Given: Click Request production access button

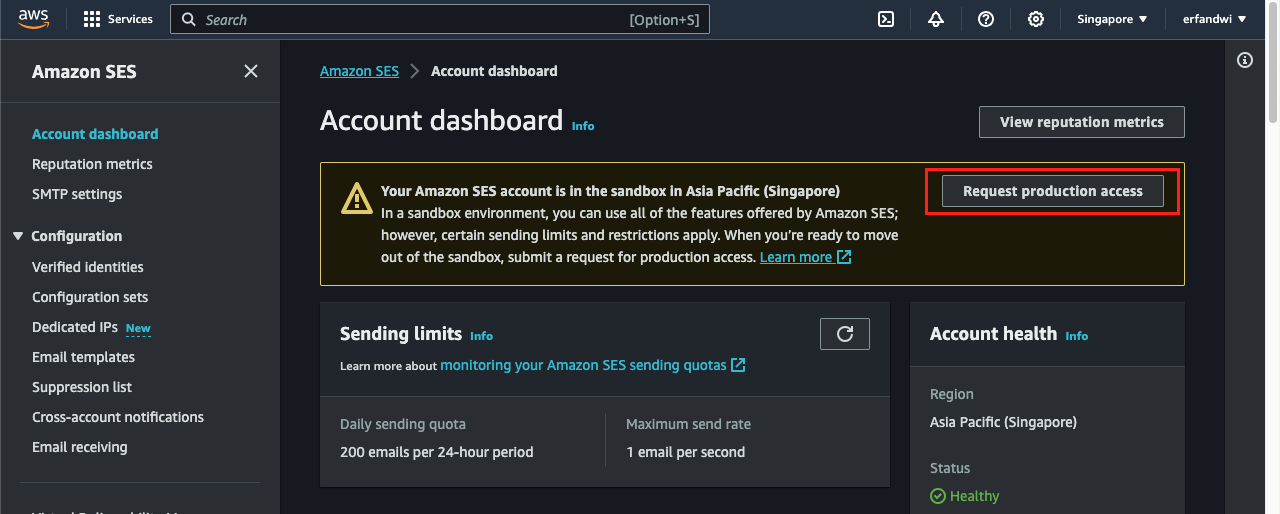Looking at the screenshot, I should click(1052, 191).
